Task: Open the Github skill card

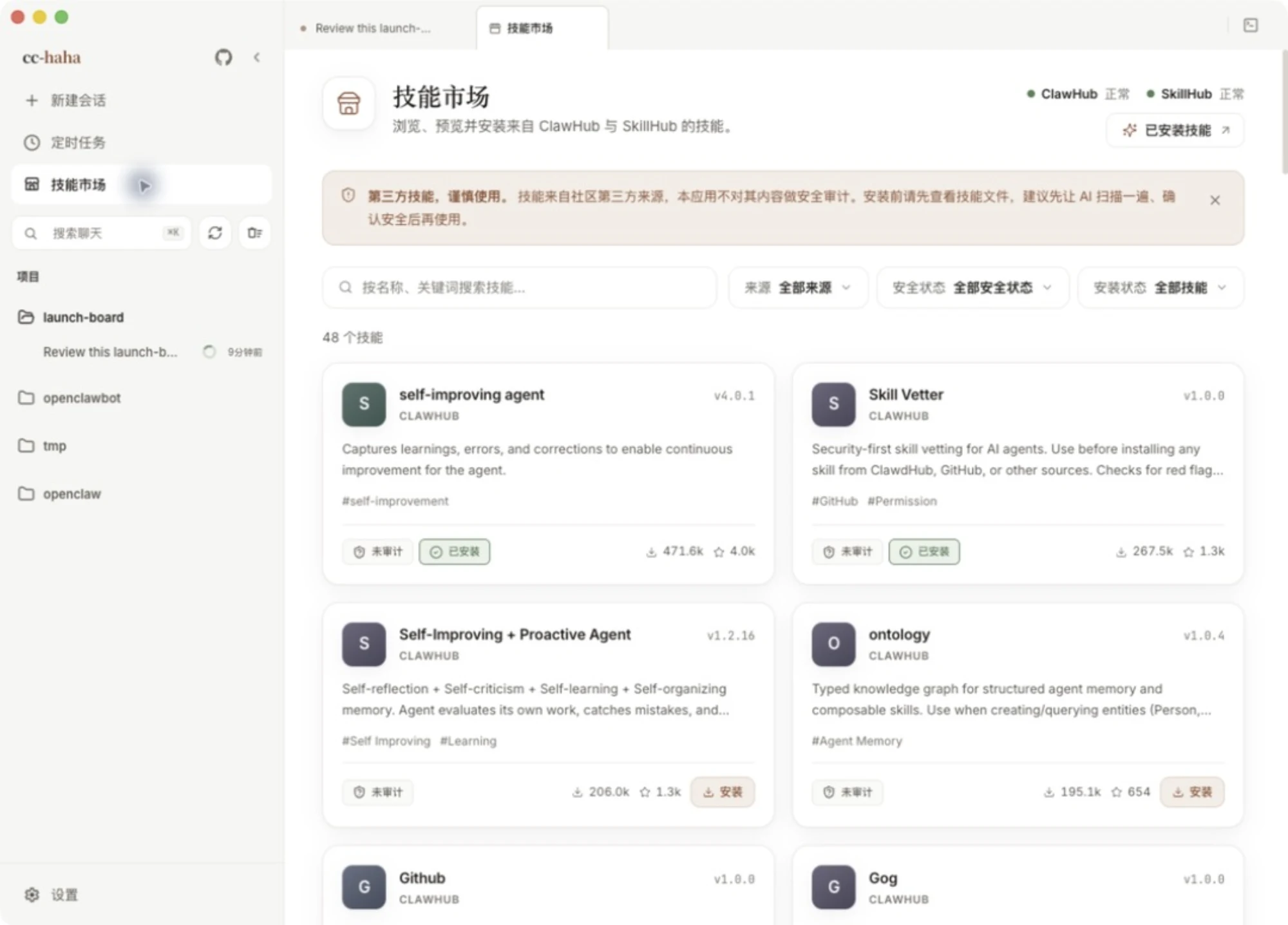Action: [548, 886]
